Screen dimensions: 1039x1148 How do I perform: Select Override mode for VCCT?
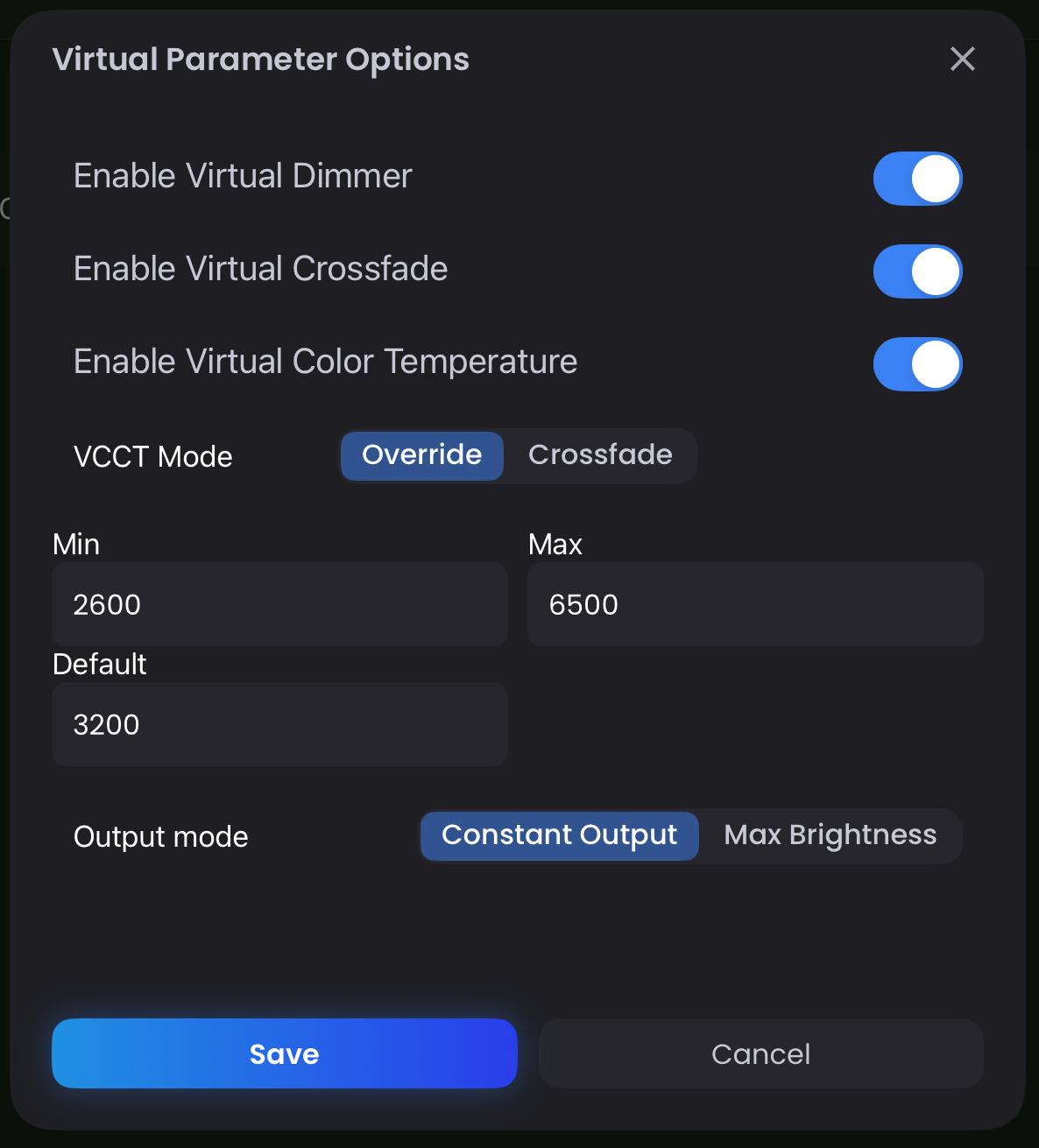click(x=421, y=455)
